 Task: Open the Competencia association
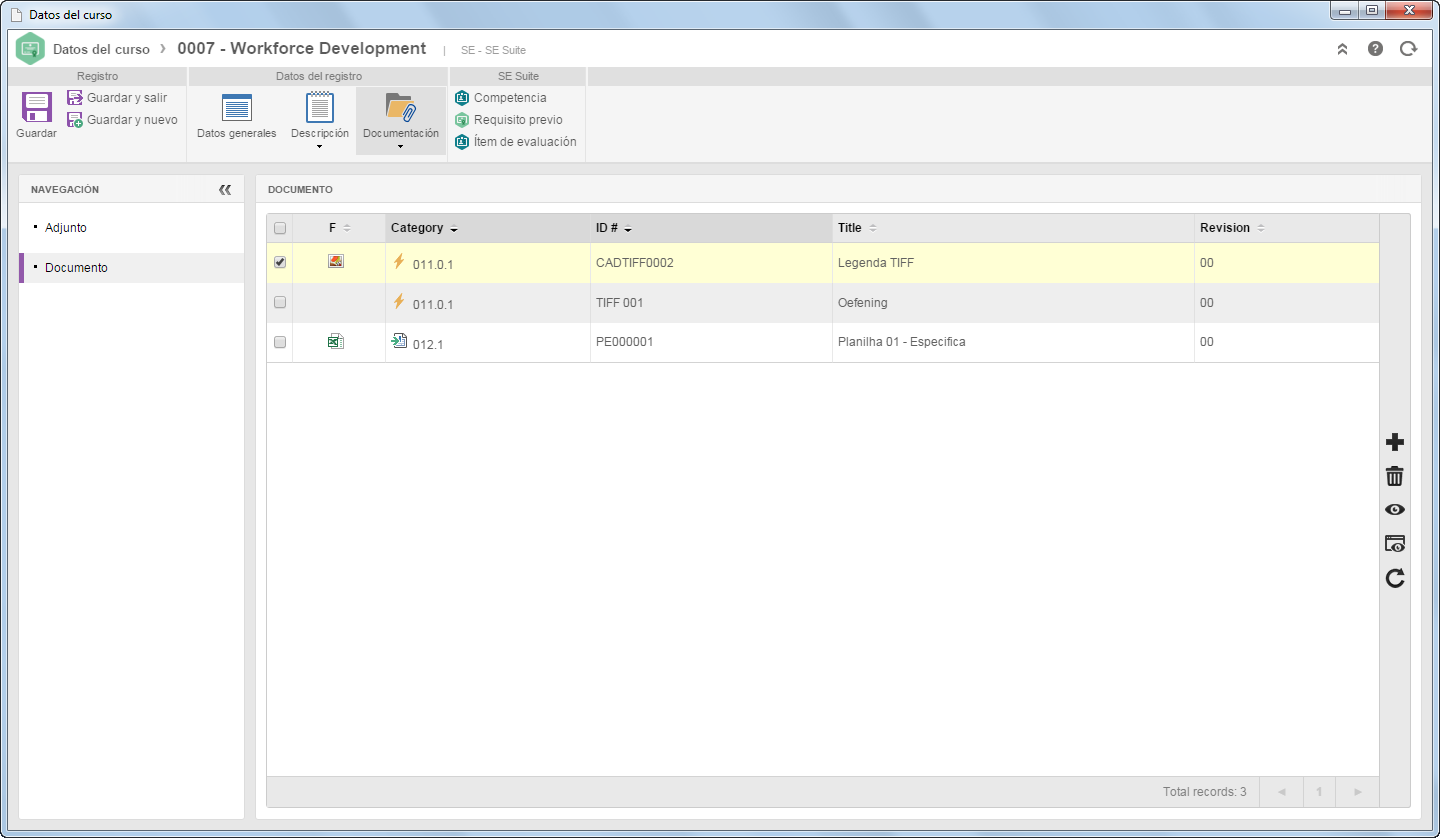501,98
